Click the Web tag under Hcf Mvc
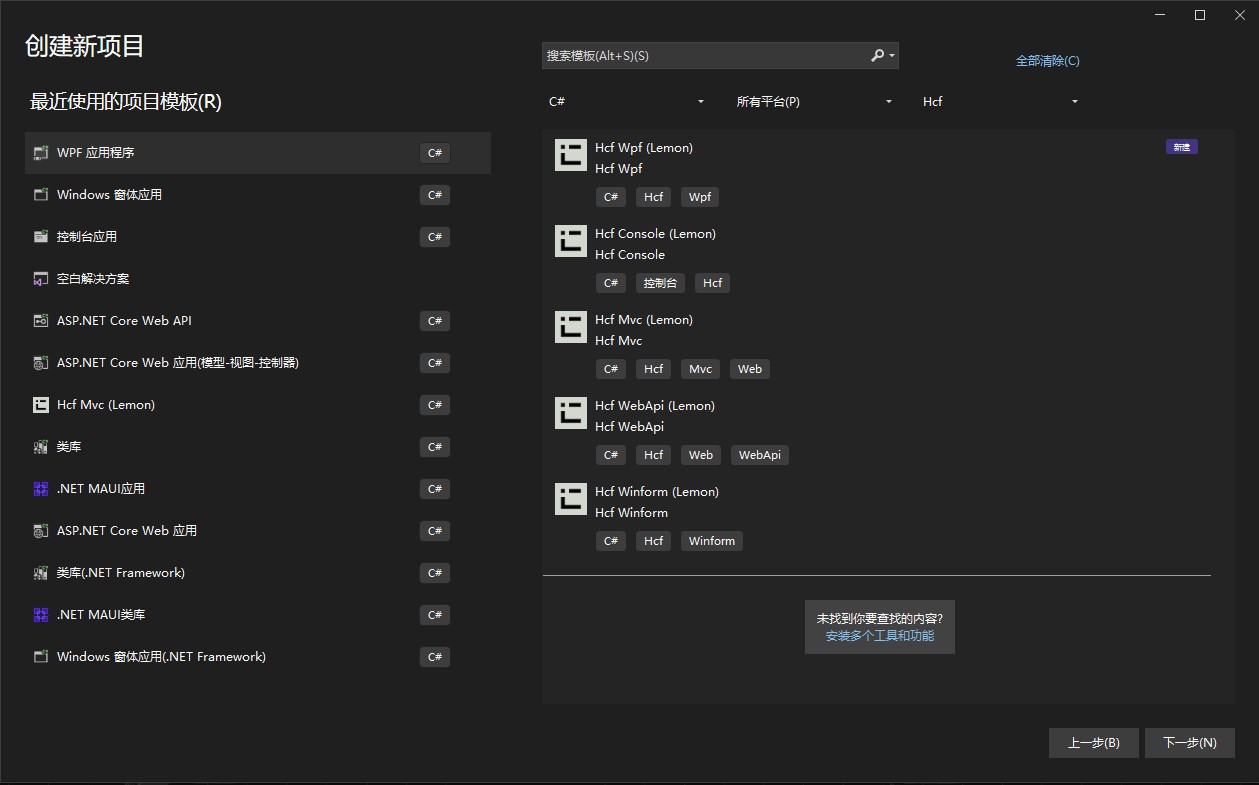Screen dimensions: 1259x785 (x=750, y=369)
